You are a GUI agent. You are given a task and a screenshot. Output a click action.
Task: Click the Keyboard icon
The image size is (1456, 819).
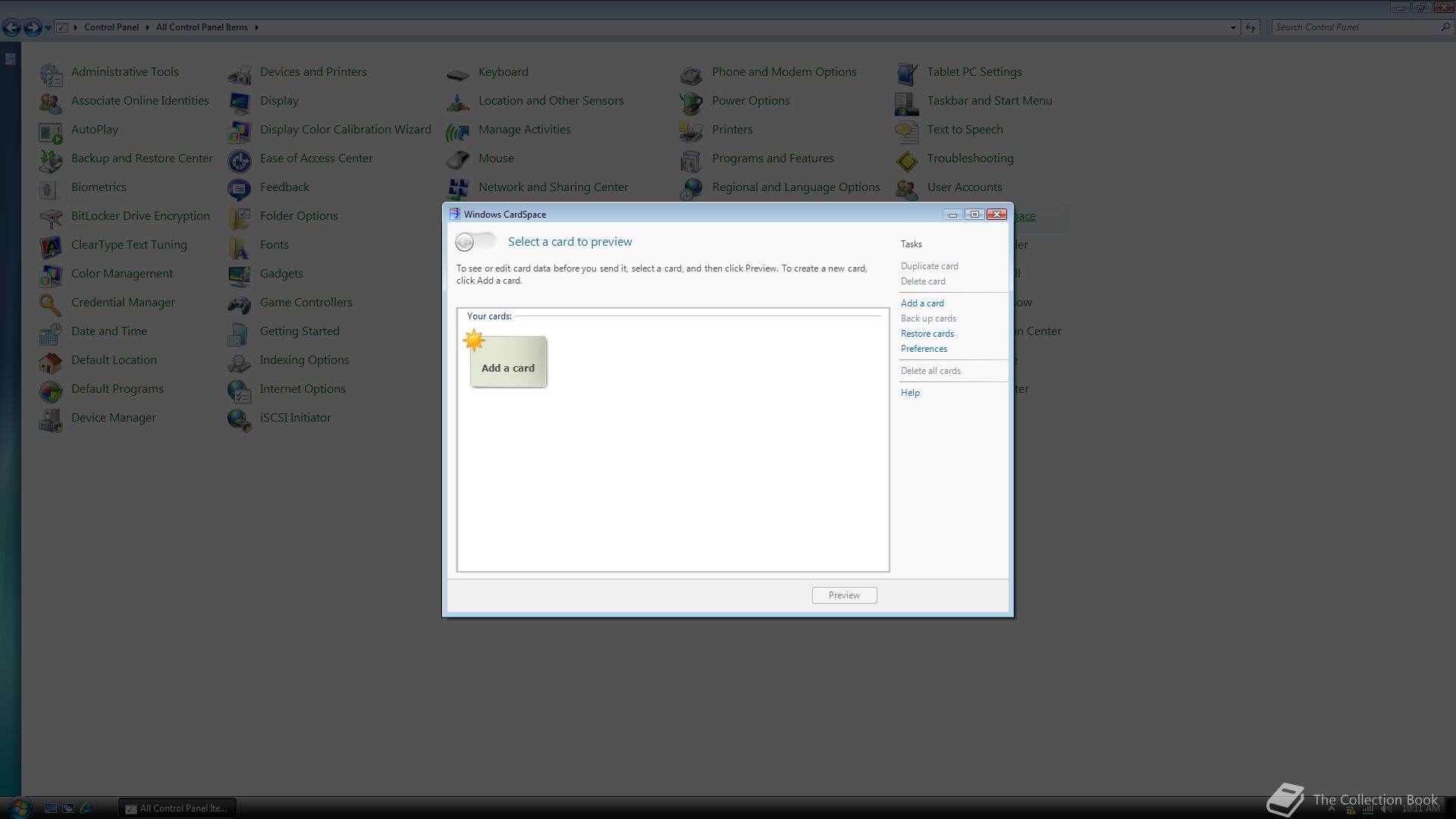tap(458, 74)
